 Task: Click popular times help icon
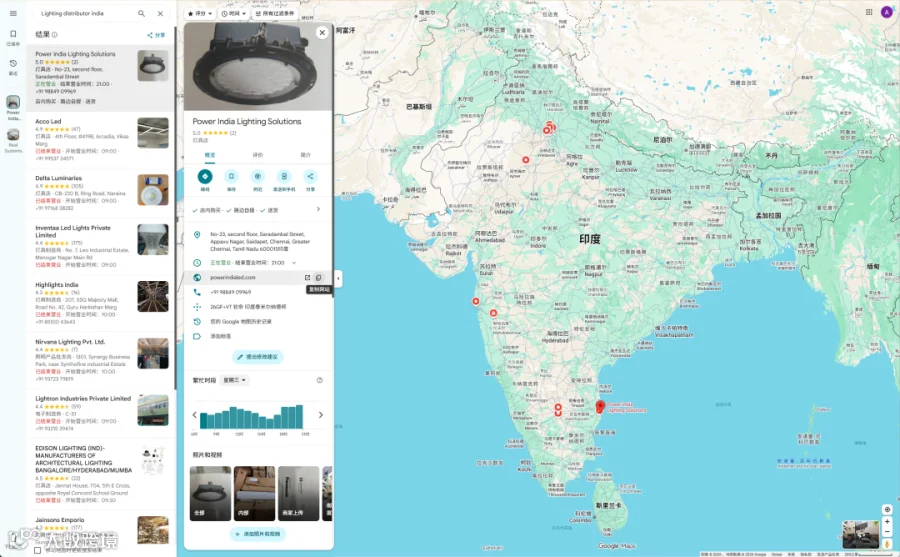point(320,380)
